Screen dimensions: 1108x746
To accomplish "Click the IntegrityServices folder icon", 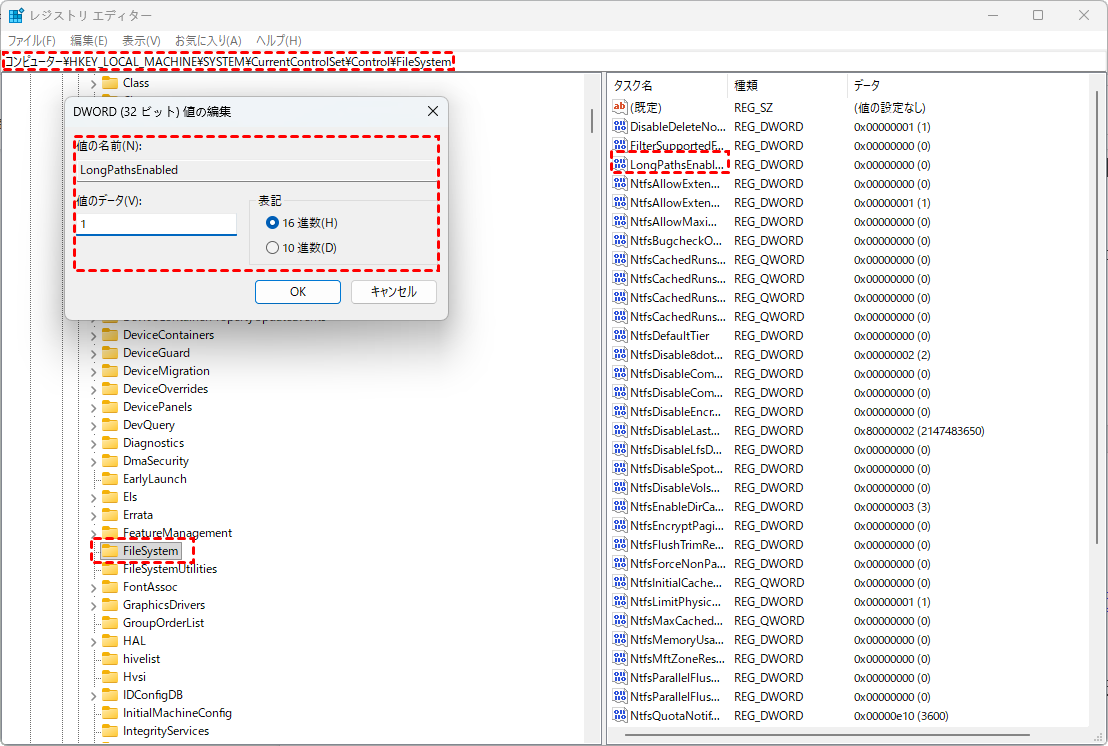I will [110, 730].
